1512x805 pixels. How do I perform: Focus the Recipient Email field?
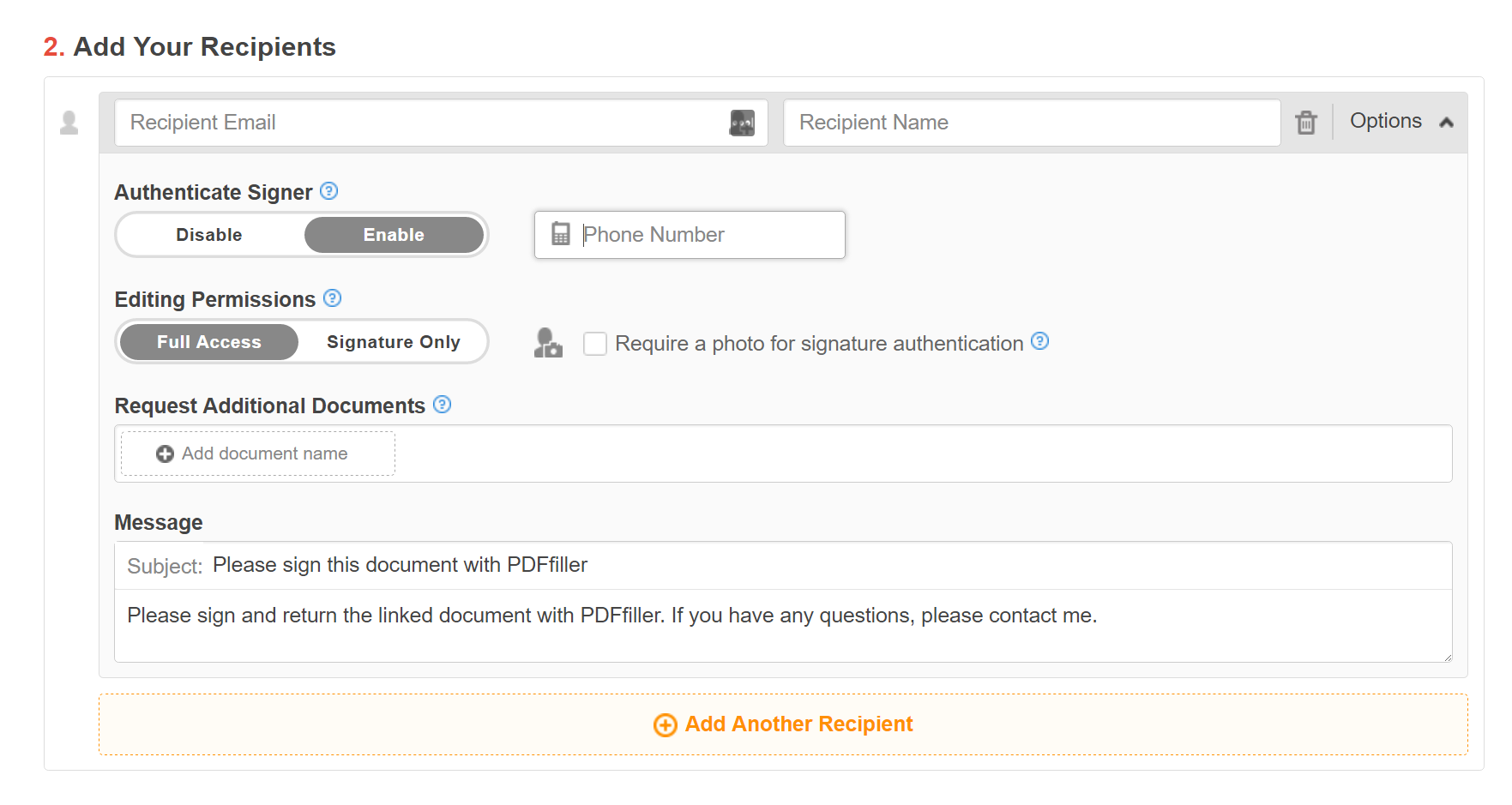point(441,123)
